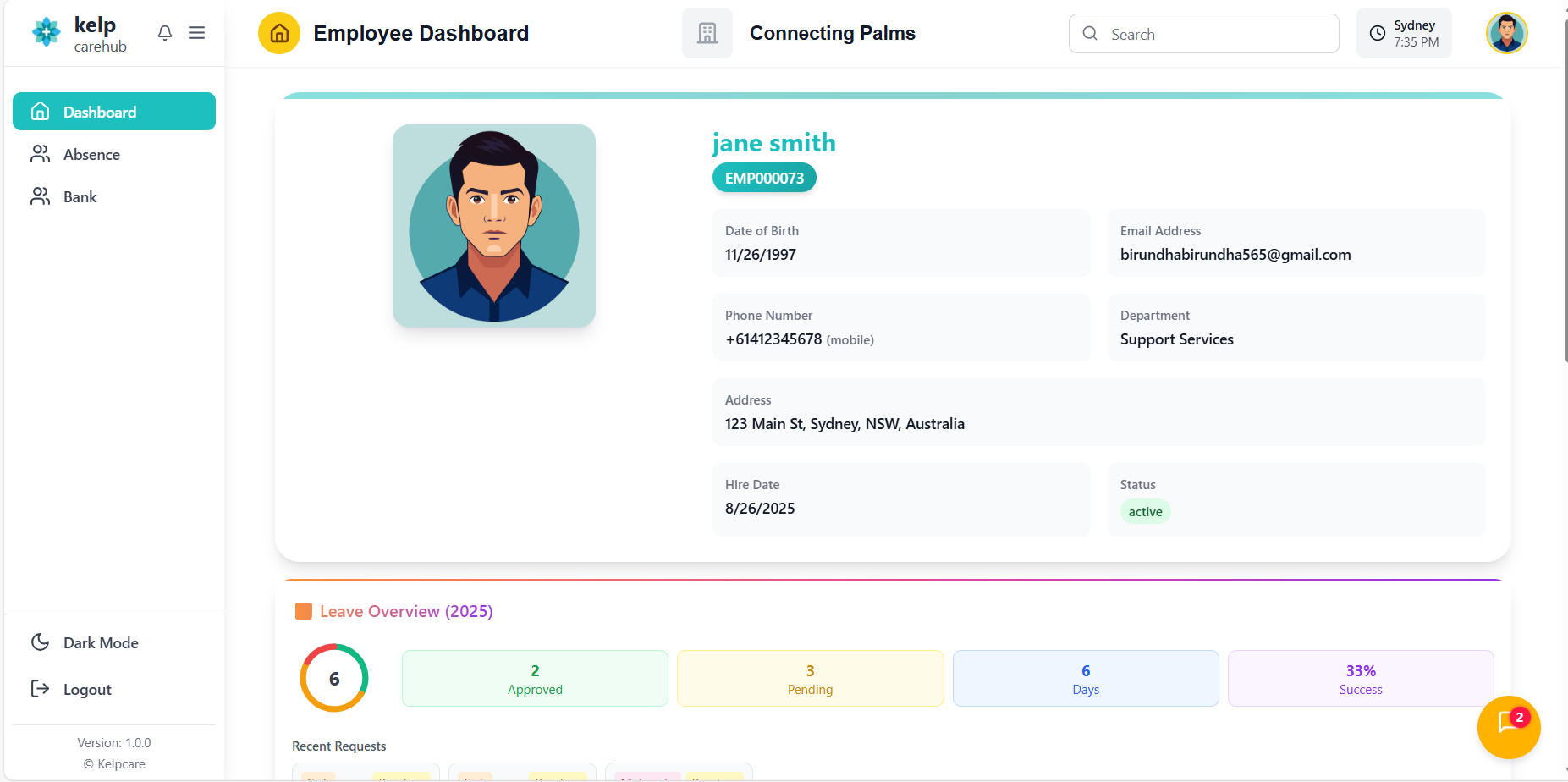
Task: Open the Bank section
Action: point(80,197)
